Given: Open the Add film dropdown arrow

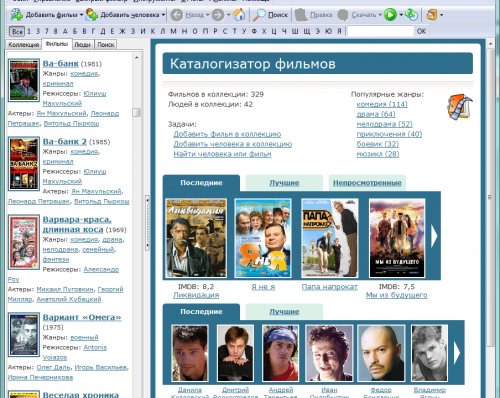Looking at the screenshot, I should (81, 15).
